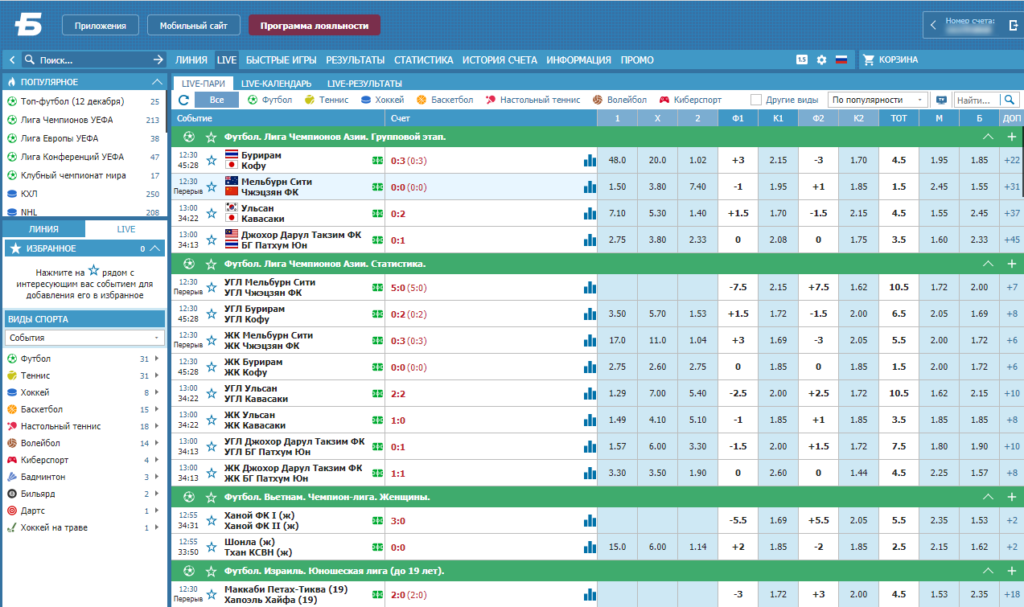Image resolution: width=1024 pixels, height=607 pixels.
Task: Open settings gear in top navigation
Action: click(822, 59)
